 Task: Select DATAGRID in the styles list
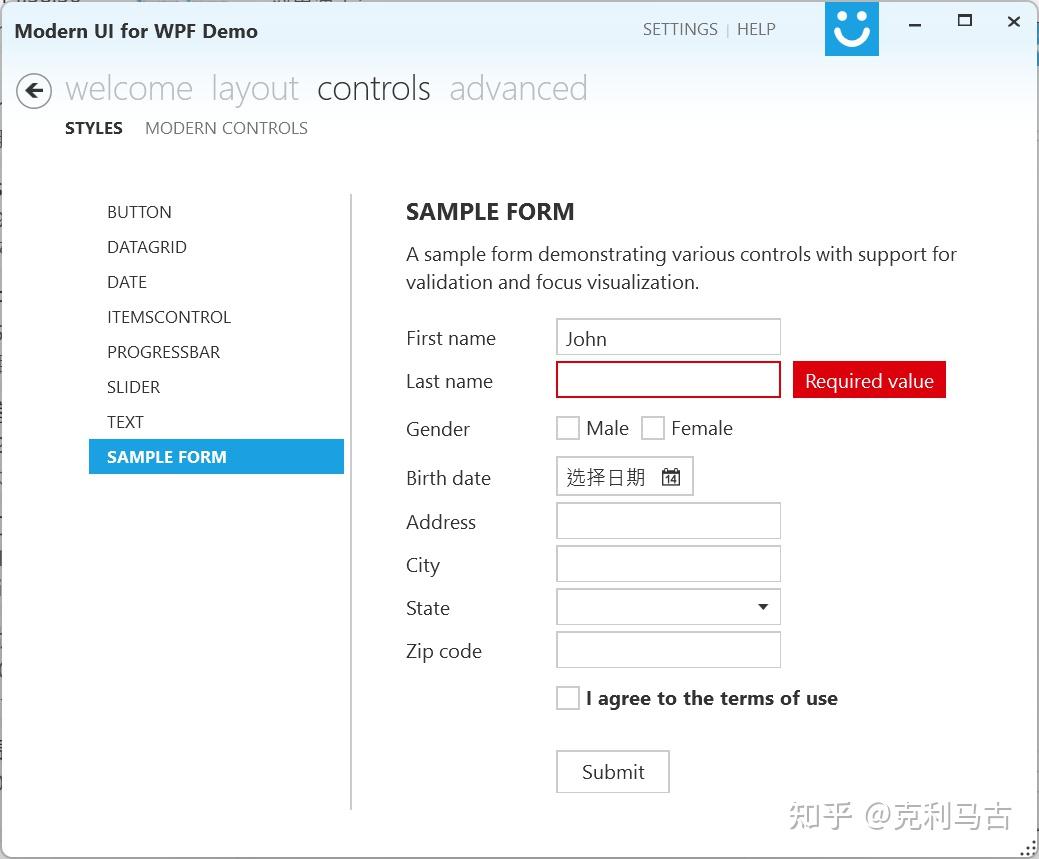click(x=147, y=247)
